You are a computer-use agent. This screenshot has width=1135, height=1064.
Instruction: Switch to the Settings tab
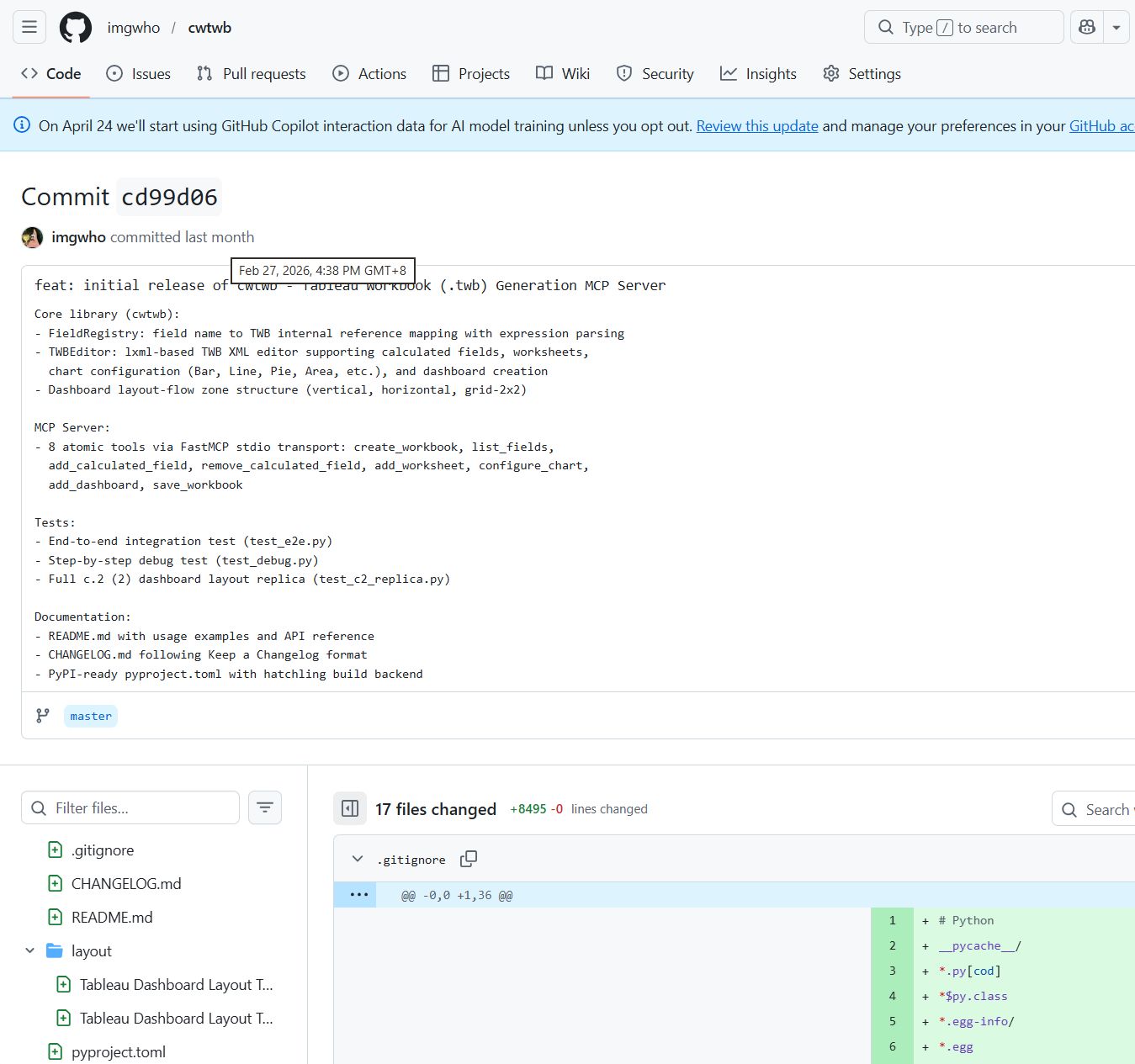862,74
